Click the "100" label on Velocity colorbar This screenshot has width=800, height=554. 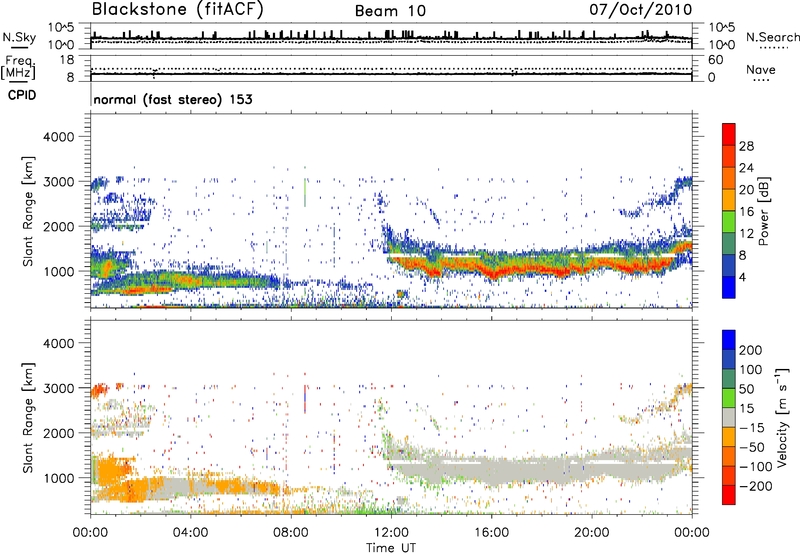tap(751, 369)
